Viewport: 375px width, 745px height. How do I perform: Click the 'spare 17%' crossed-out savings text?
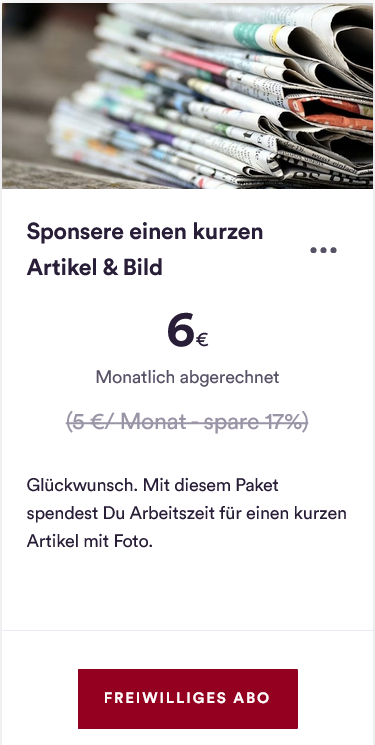point(256,421)
